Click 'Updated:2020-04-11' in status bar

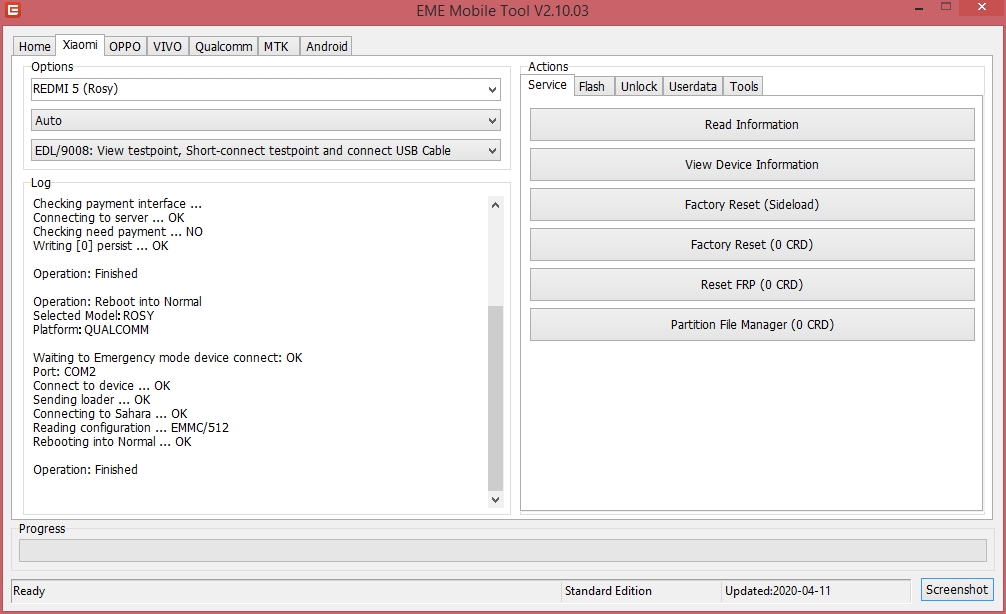778,591
